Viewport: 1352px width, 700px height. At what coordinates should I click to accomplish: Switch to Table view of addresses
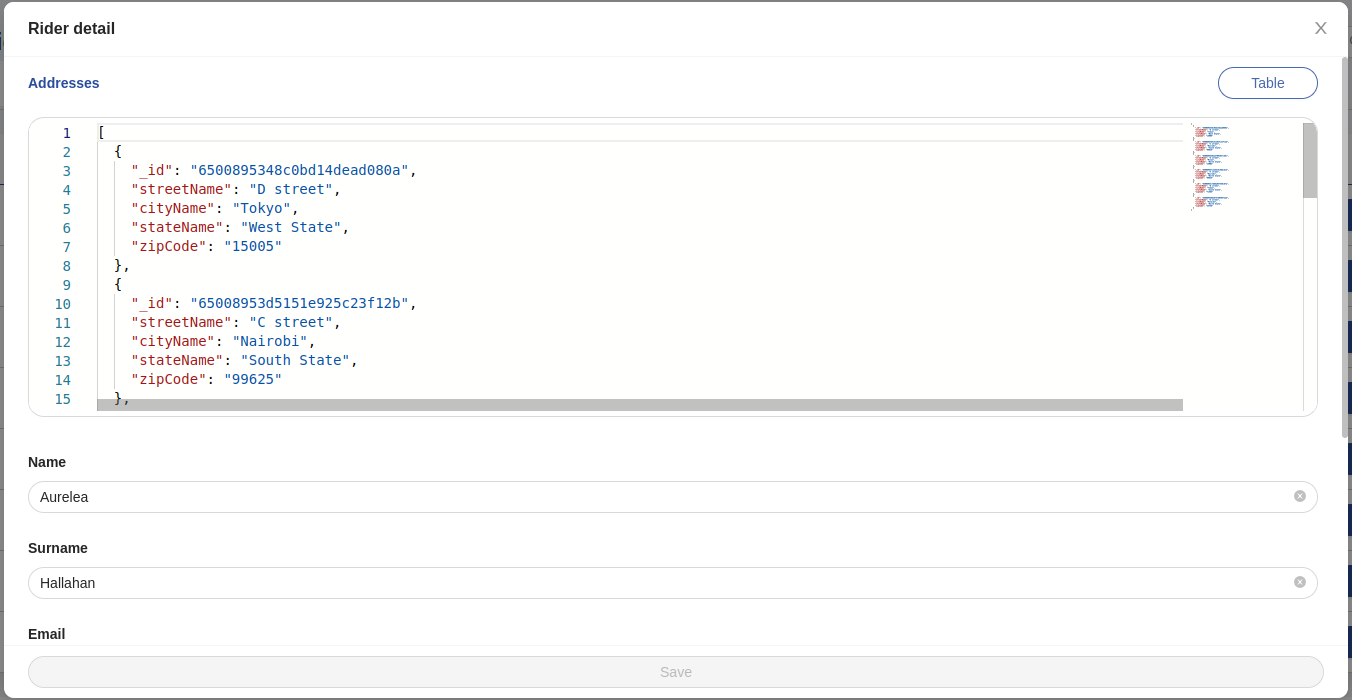[1267, 83]
